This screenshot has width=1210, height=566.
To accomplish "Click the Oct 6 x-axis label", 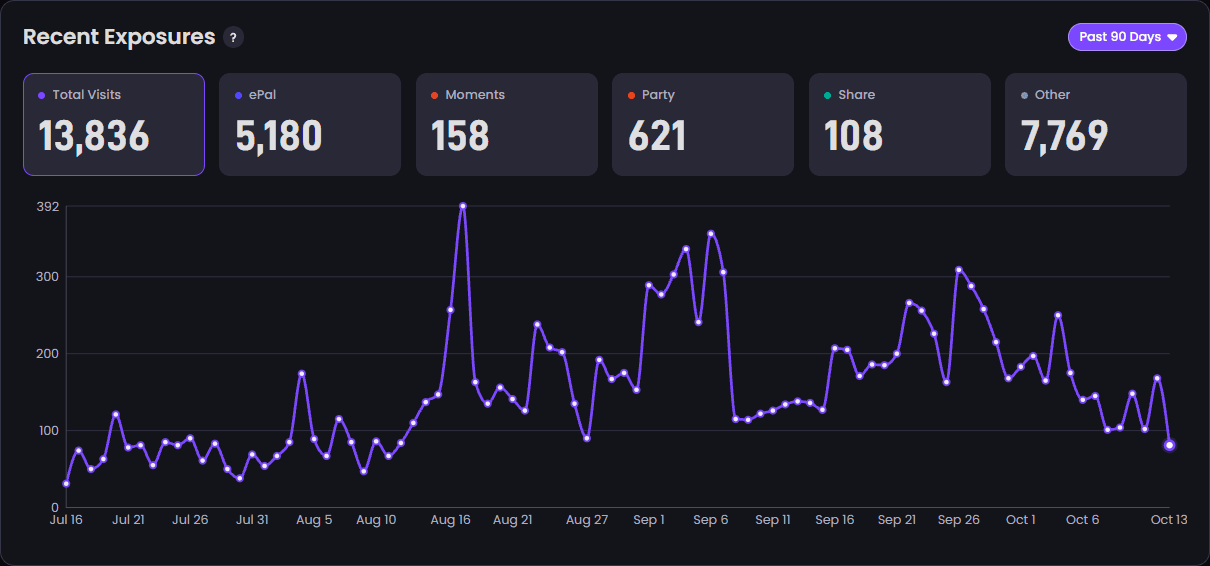I will (1083, 520).
